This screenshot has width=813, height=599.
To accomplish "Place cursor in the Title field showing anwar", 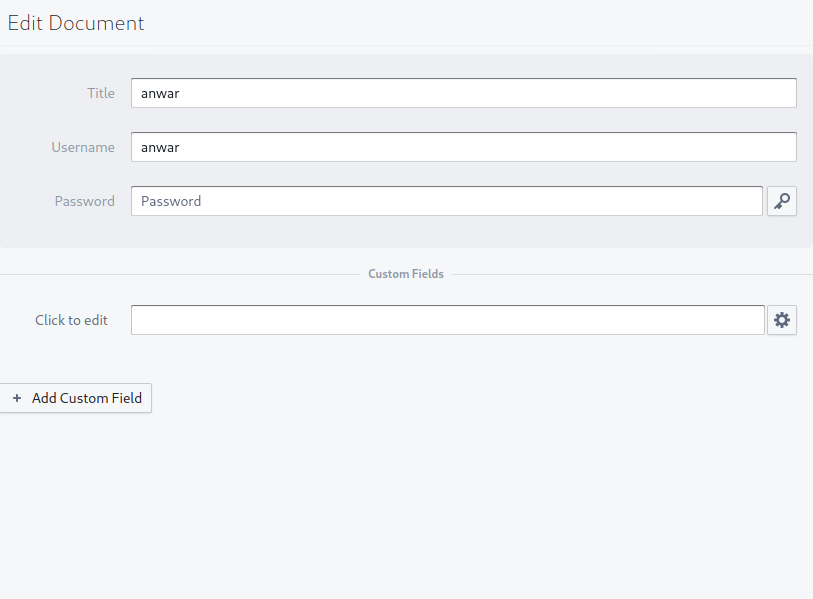I will pos(400,93).
